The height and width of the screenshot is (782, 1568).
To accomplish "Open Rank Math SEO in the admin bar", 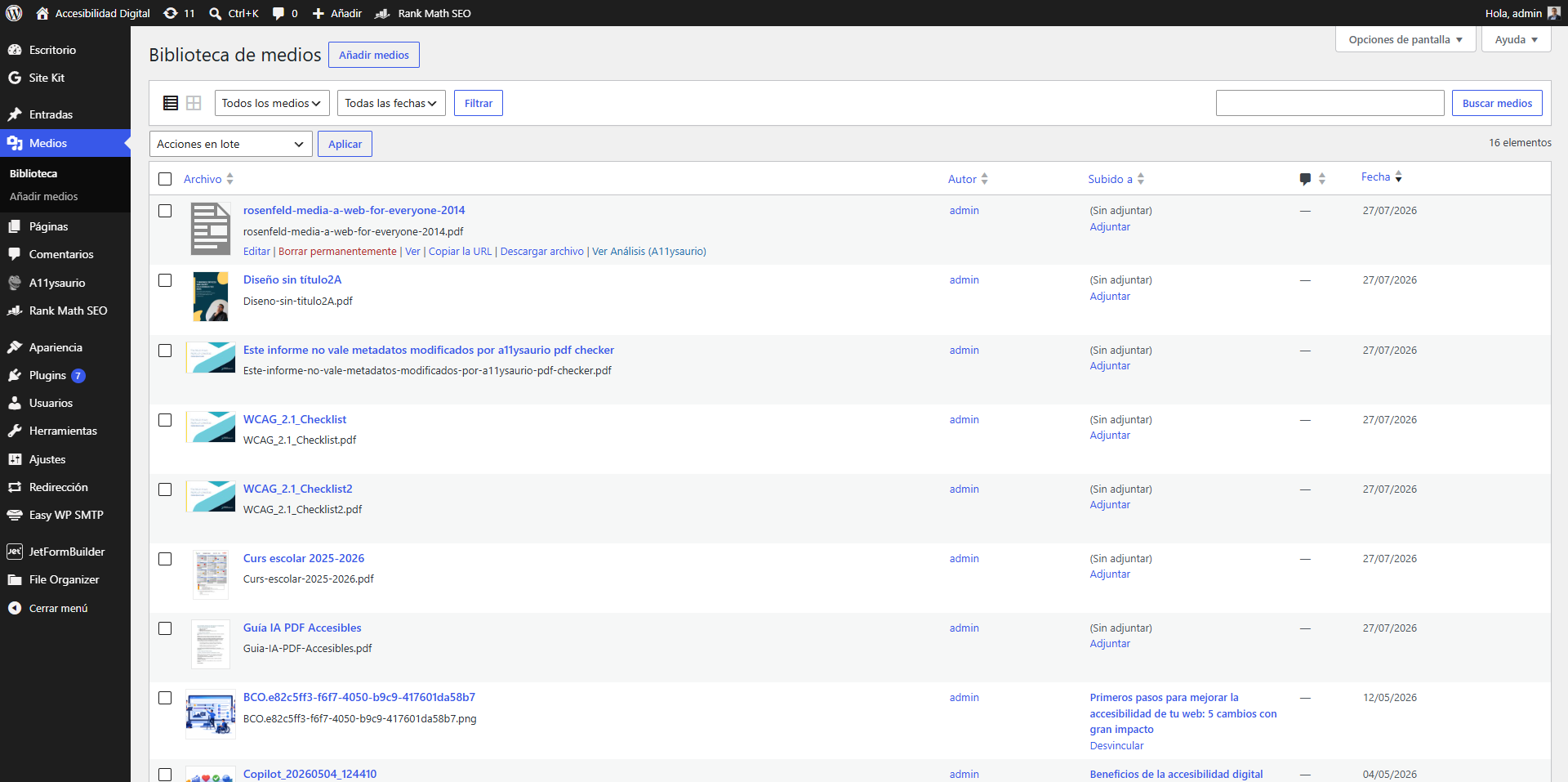I will 423,13.
